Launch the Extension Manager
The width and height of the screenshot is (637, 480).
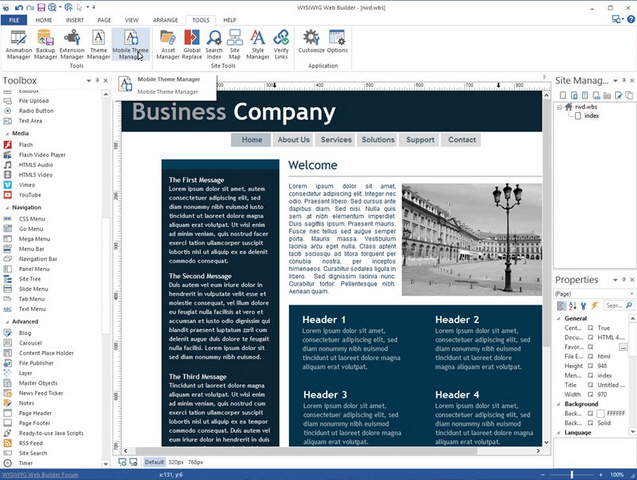(x=72, y=44)
